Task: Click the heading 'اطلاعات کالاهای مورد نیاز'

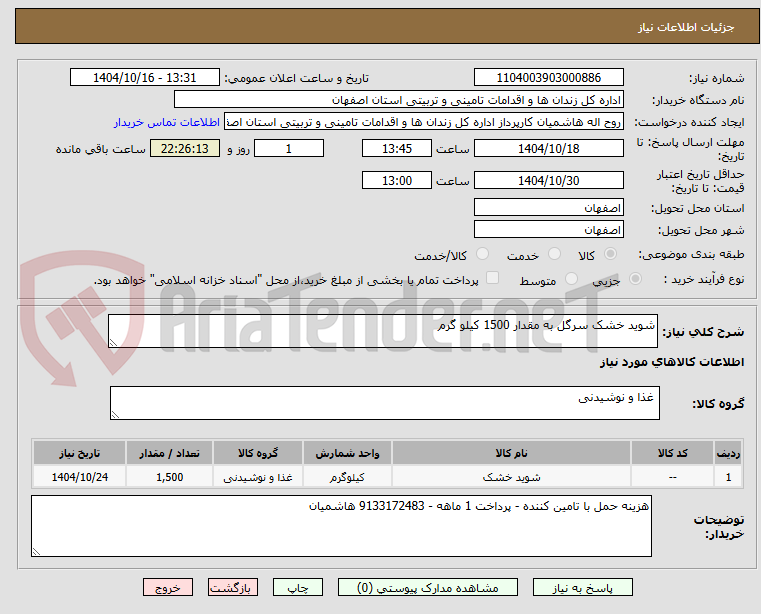Action: click(x=672, y=362)
